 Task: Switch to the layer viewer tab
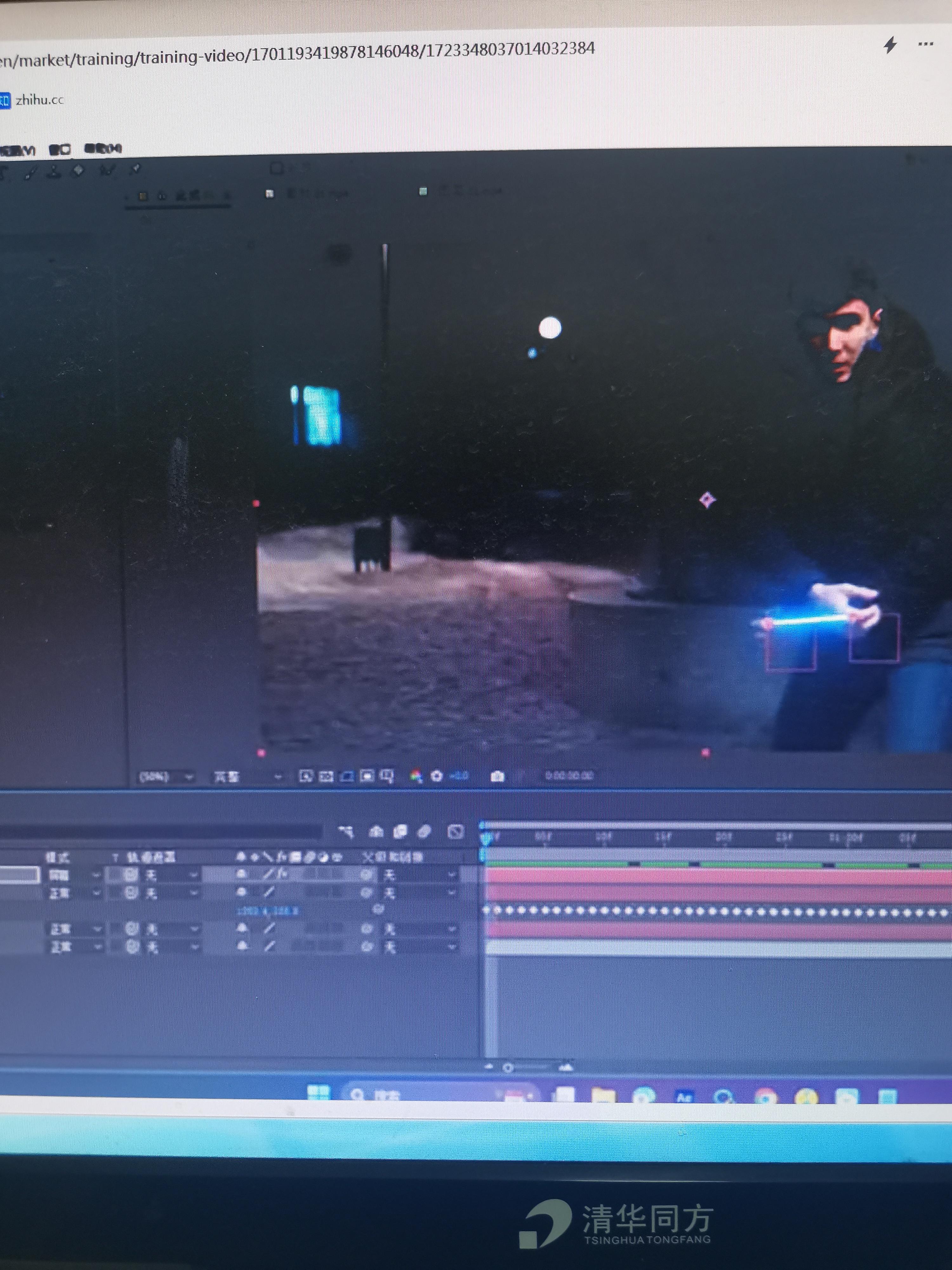308,193
